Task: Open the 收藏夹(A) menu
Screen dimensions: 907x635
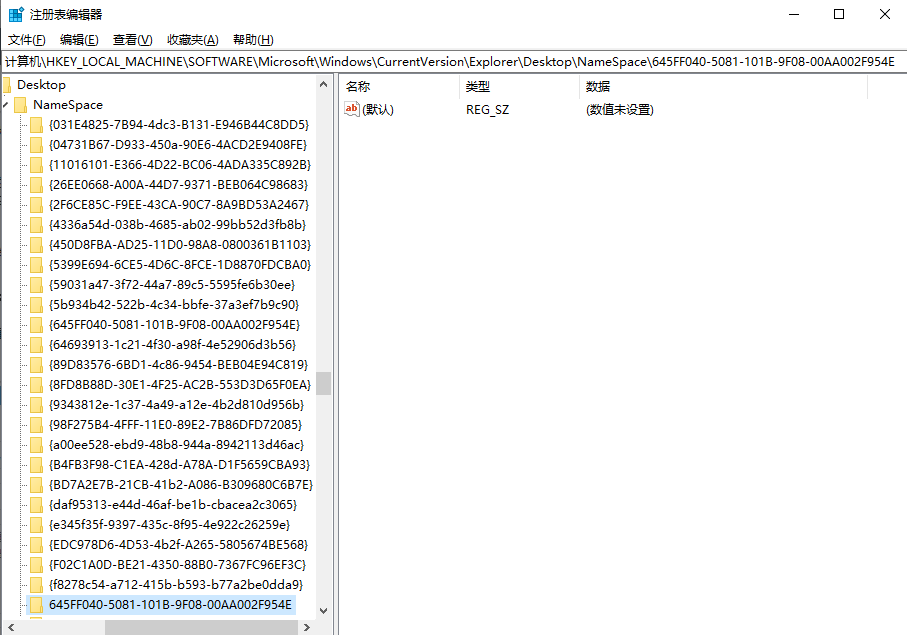Action: pyautogui.click(x=192, y=40)
